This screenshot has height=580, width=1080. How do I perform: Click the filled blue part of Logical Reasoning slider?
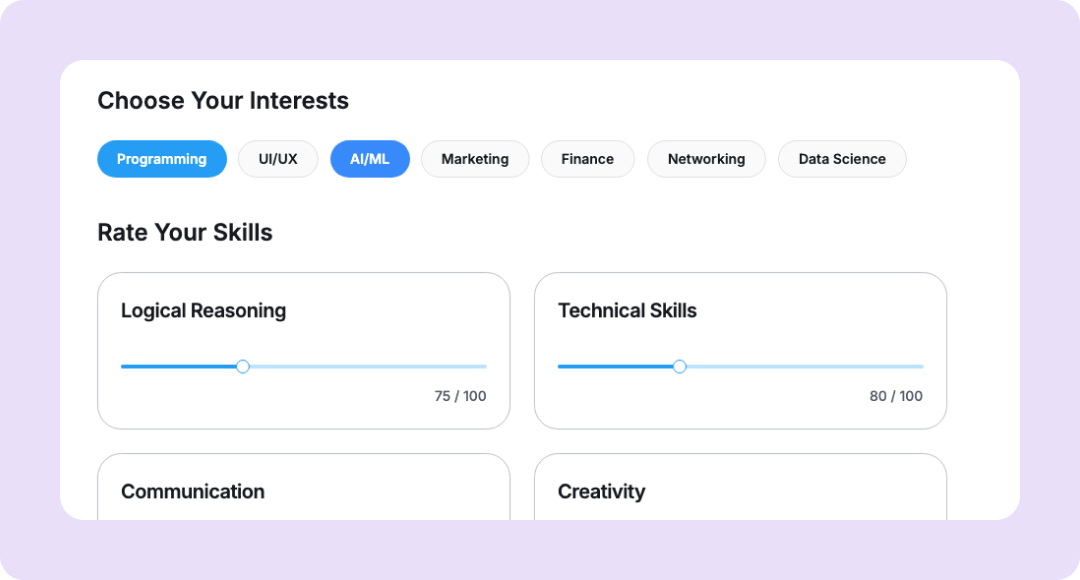point(180,367)
